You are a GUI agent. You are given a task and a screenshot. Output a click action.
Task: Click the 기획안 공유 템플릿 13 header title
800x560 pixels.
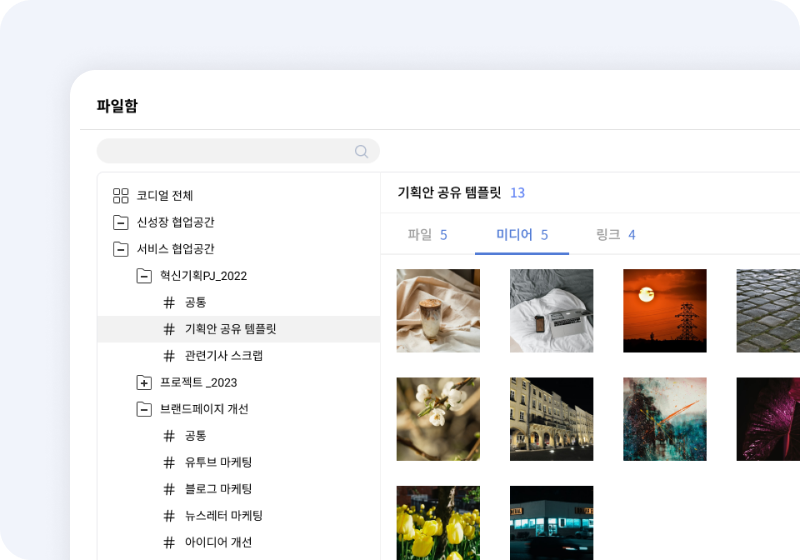pyautogui.click(x=461, y=193)
